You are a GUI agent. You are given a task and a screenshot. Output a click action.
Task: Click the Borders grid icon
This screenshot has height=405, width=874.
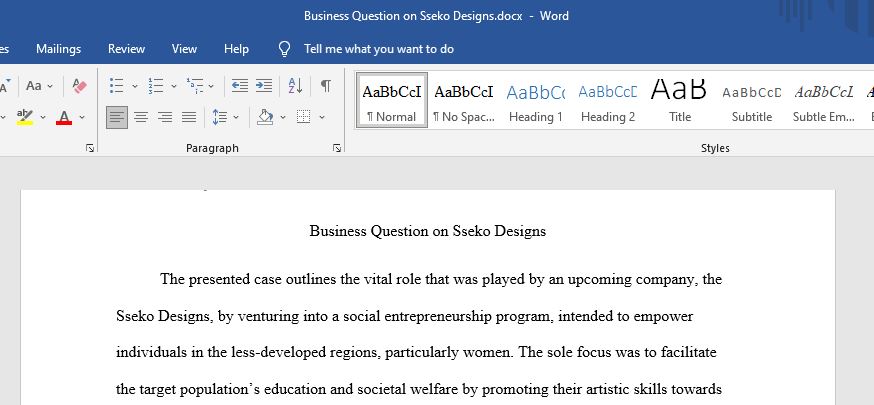pos(304,117)
